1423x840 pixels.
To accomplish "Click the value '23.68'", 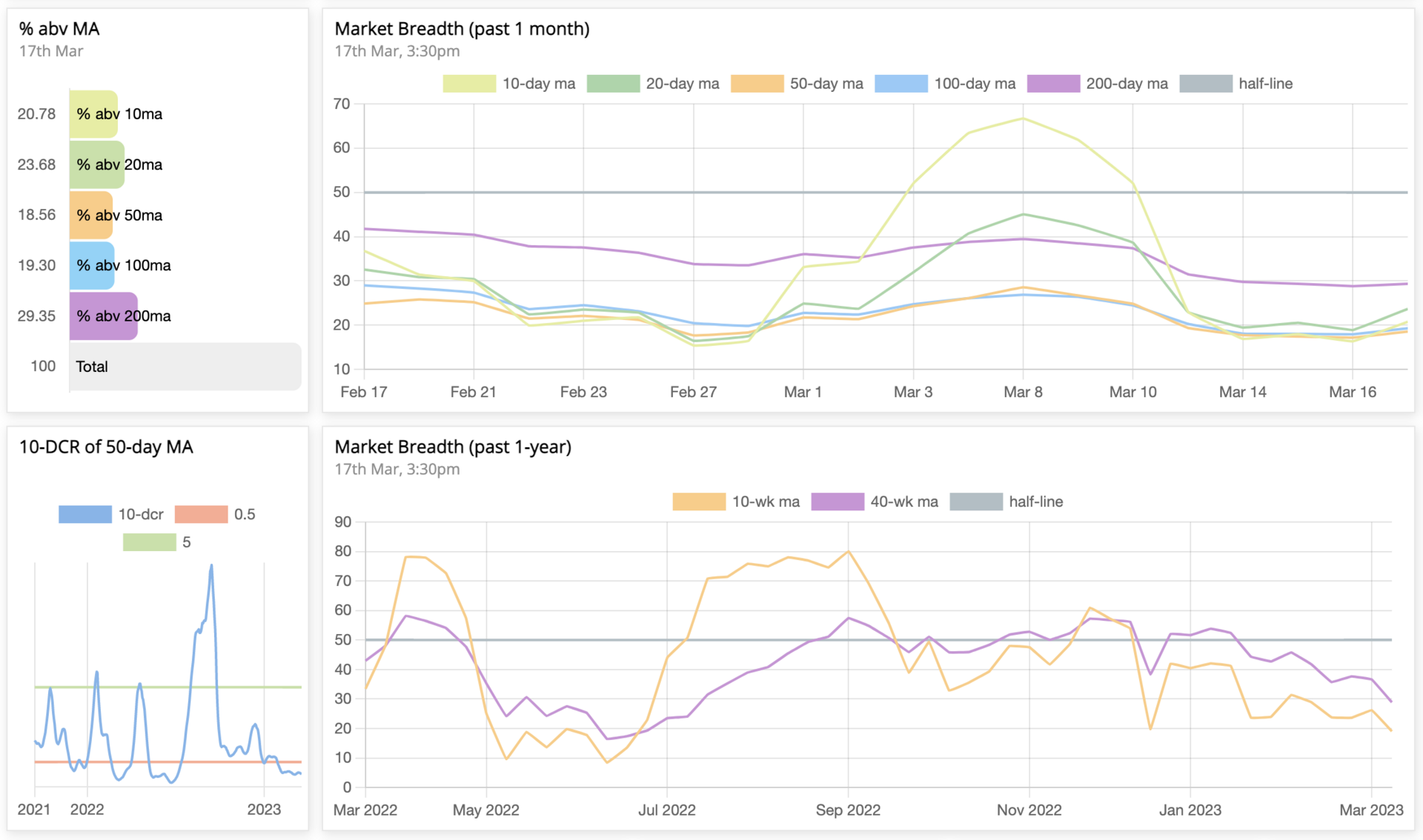I will [37, 164].
